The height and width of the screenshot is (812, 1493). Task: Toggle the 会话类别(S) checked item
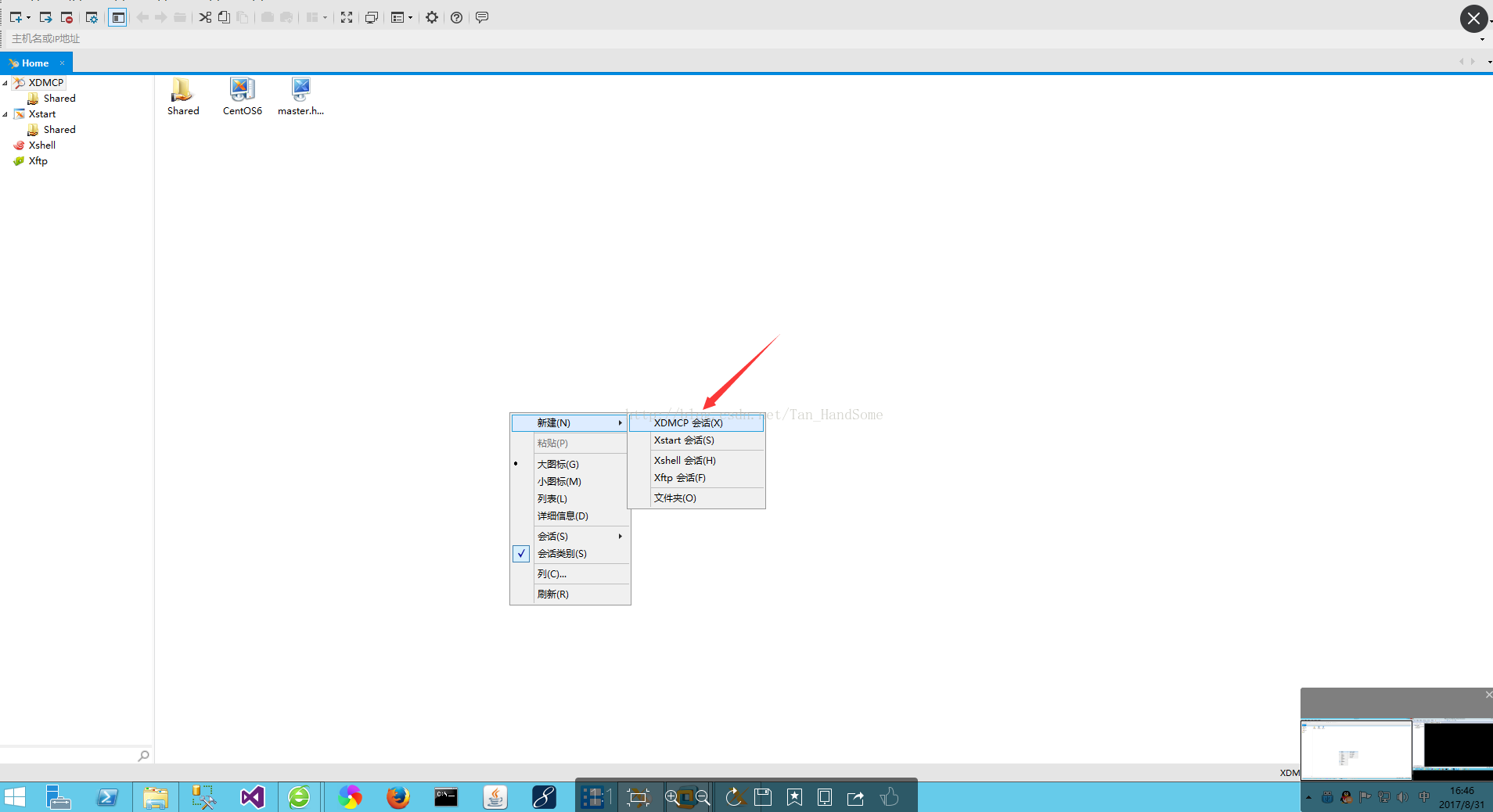[x=570, y=553]
